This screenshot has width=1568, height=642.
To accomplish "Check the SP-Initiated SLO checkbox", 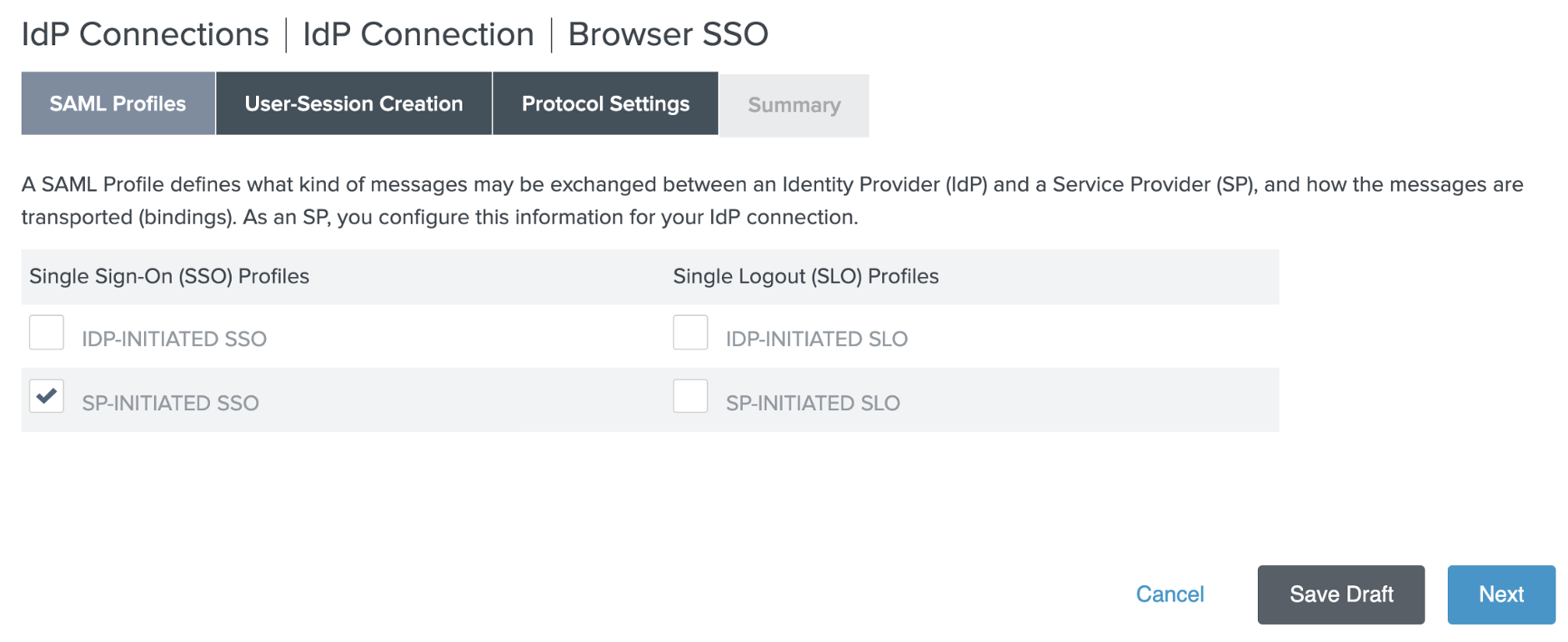I will [x=690, y=396].
